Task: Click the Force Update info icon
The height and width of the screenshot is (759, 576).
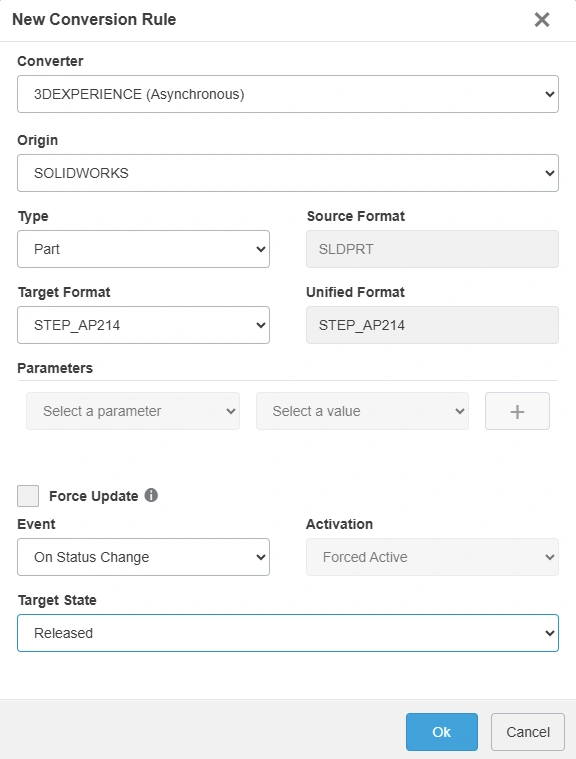Action: click(151, 495)
